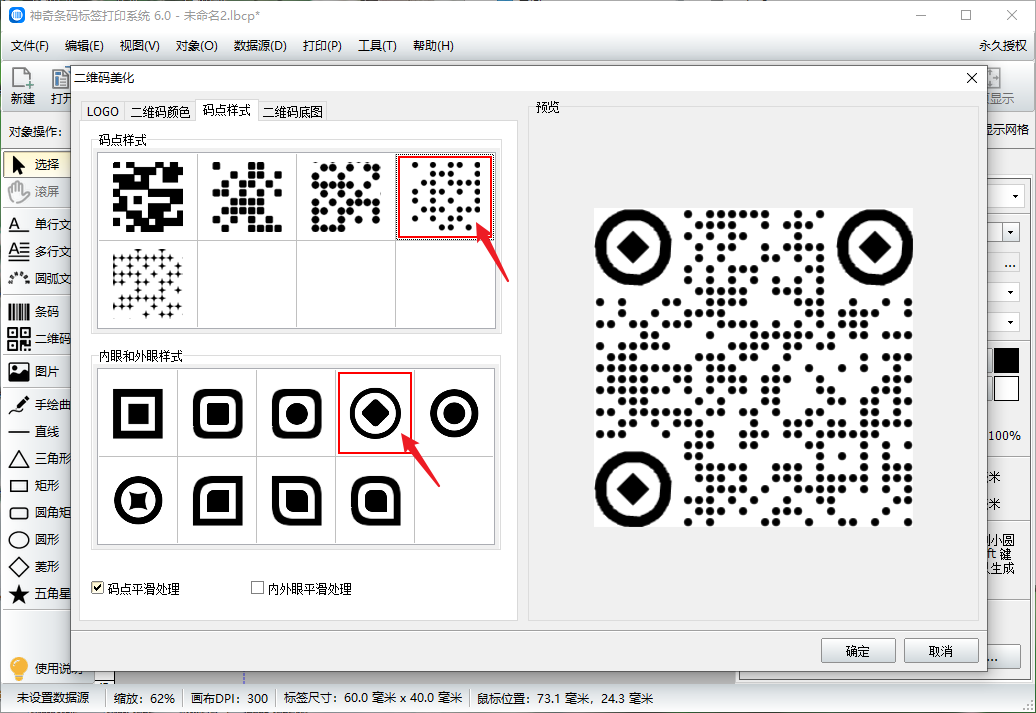Choose circle with diamond center eye
The height and width of the screenshot is (713, 1036).
pos(375,414)
